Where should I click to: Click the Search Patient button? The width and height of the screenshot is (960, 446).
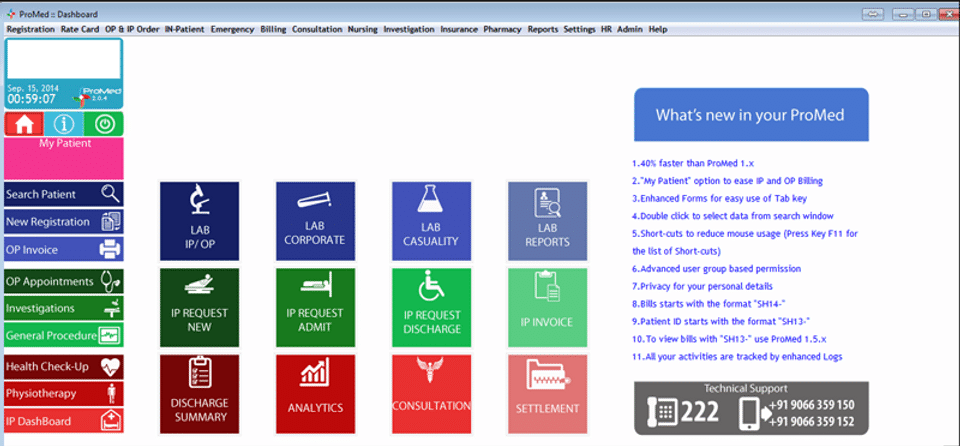pyautogui.click(x=64, y=194)
